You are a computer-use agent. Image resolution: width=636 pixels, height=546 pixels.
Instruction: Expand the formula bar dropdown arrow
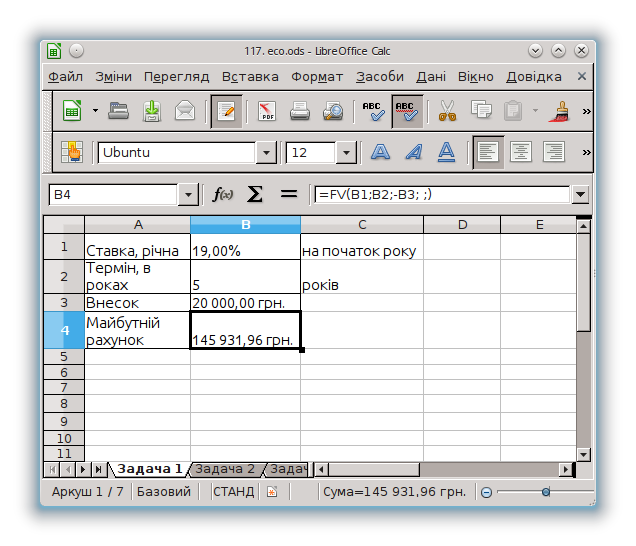580,194
